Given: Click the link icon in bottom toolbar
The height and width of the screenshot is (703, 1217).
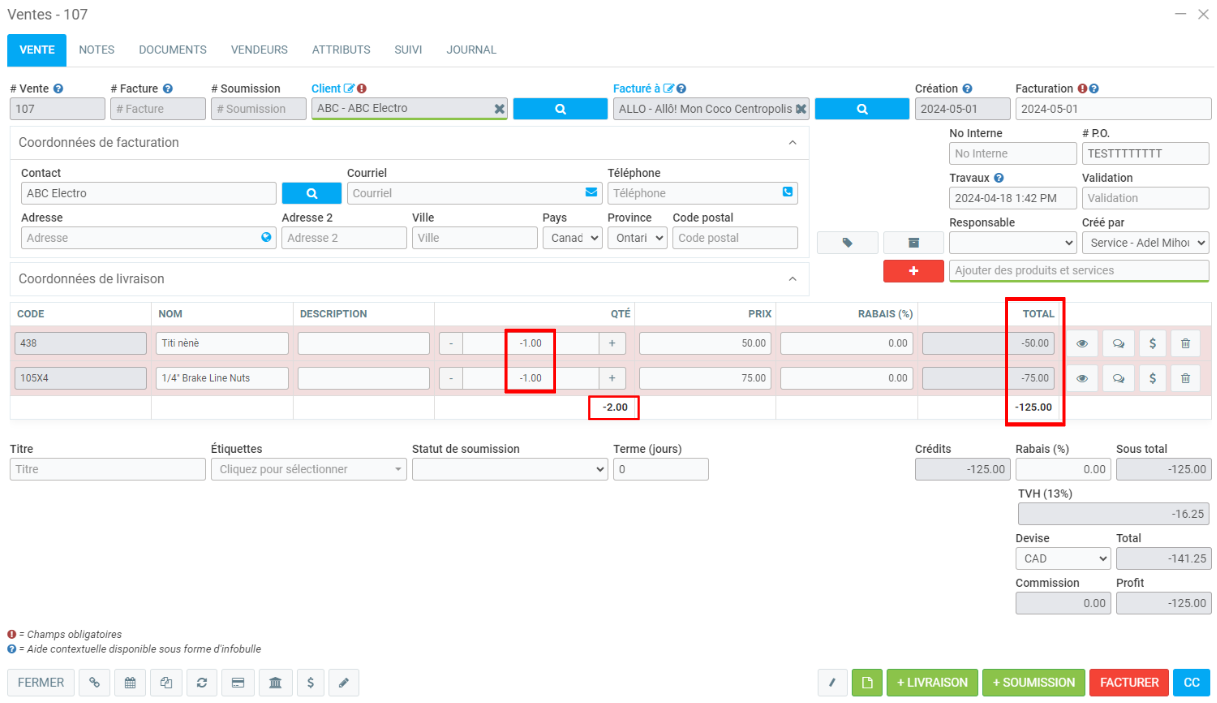Looking at the screenshot, I should pos(94,682).
